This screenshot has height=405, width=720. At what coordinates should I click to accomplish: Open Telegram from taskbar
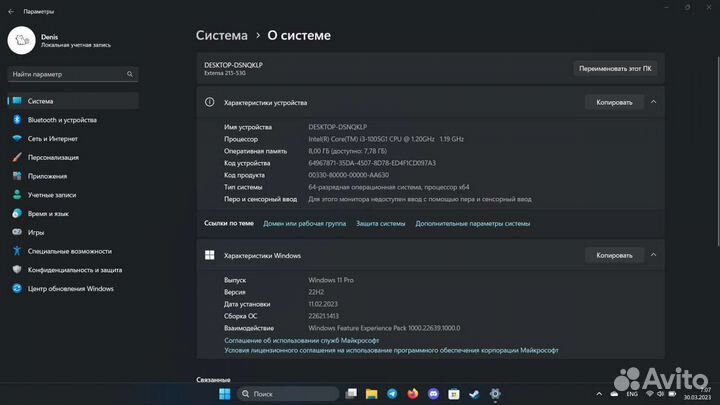pos(392,394)
